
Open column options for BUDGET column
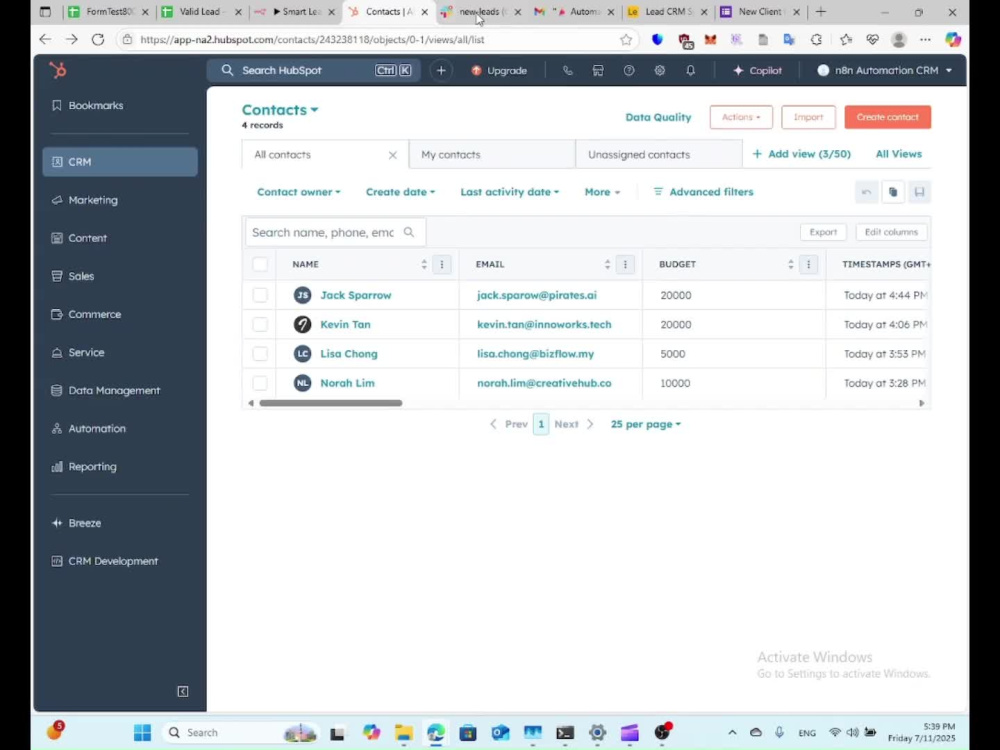(808, 264)
